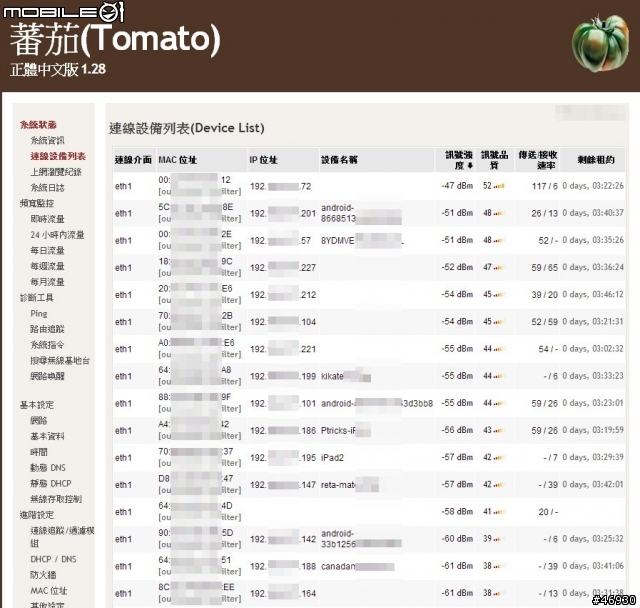Click signal bars icon in the iPad2 row
Viewport: 640px width, 608px height.
pos(499,457)
